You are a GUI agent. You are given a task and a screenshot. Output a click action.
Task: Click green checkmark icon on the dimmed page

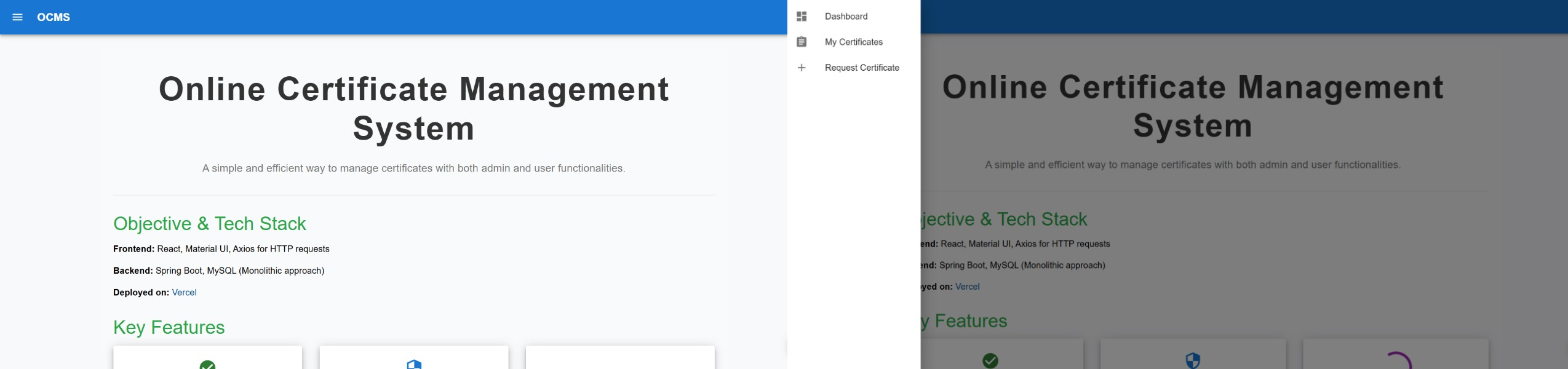click(990, 360)
